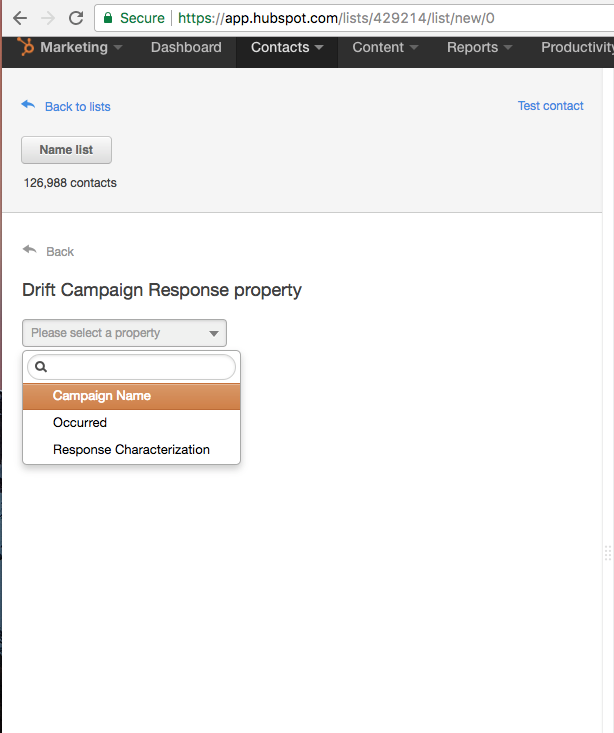Expand the Reports navigation menu
Screen dimensions: 614x733
(479, 47)
